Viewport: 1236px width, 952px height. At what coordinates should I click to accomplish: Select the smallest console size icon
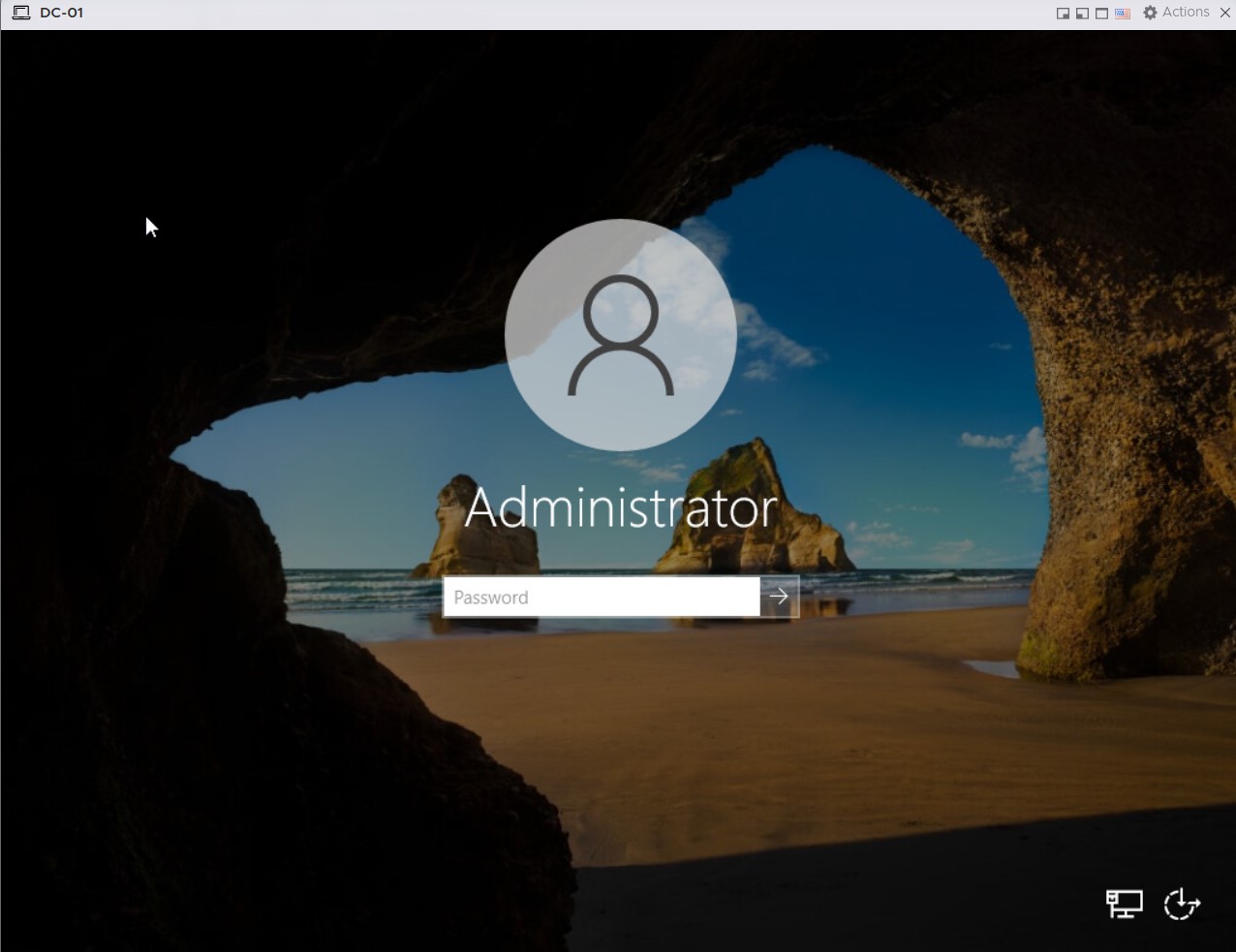point(1063,14)
